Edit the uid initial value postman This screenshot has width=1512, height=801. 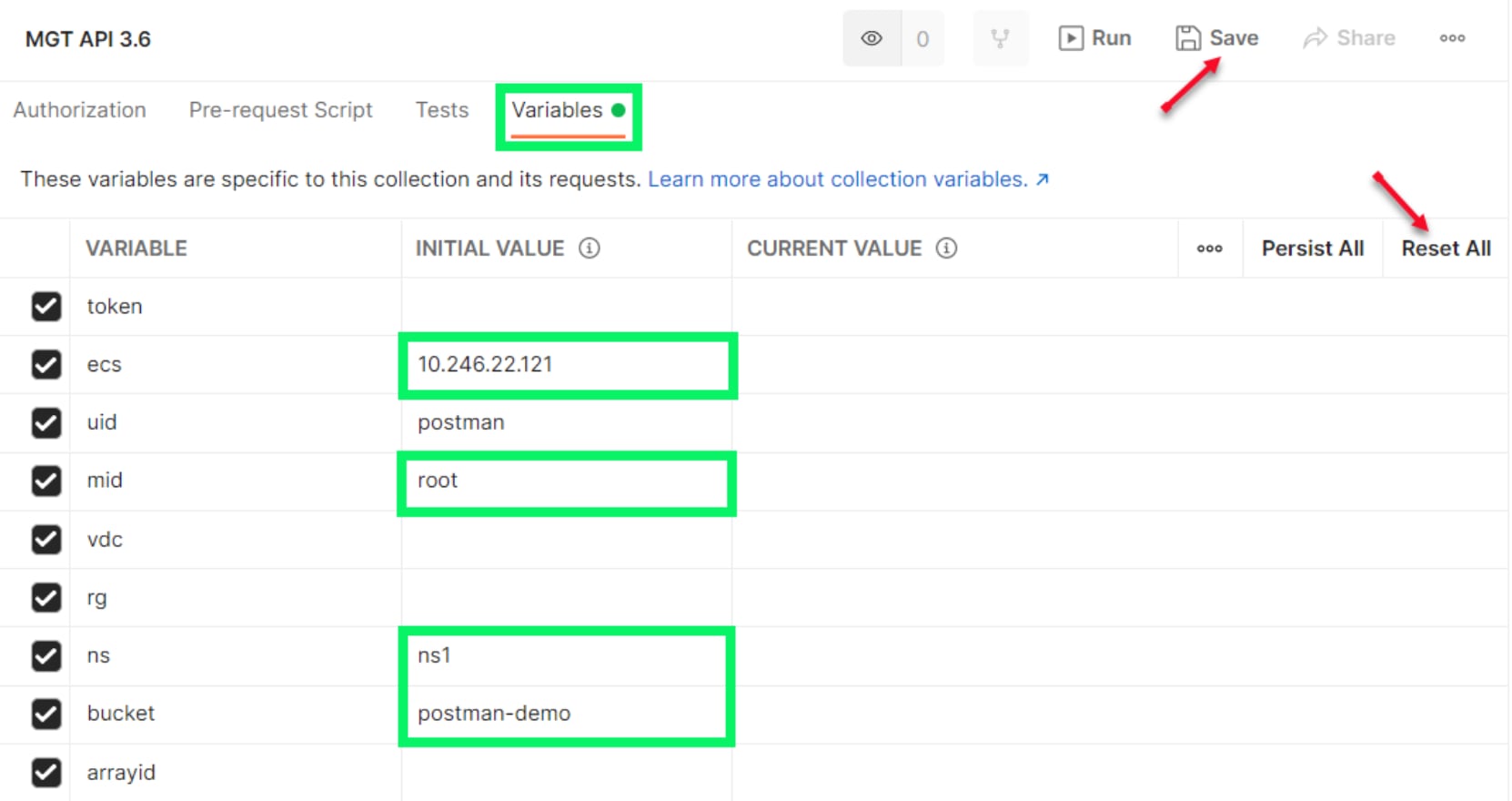567,423
